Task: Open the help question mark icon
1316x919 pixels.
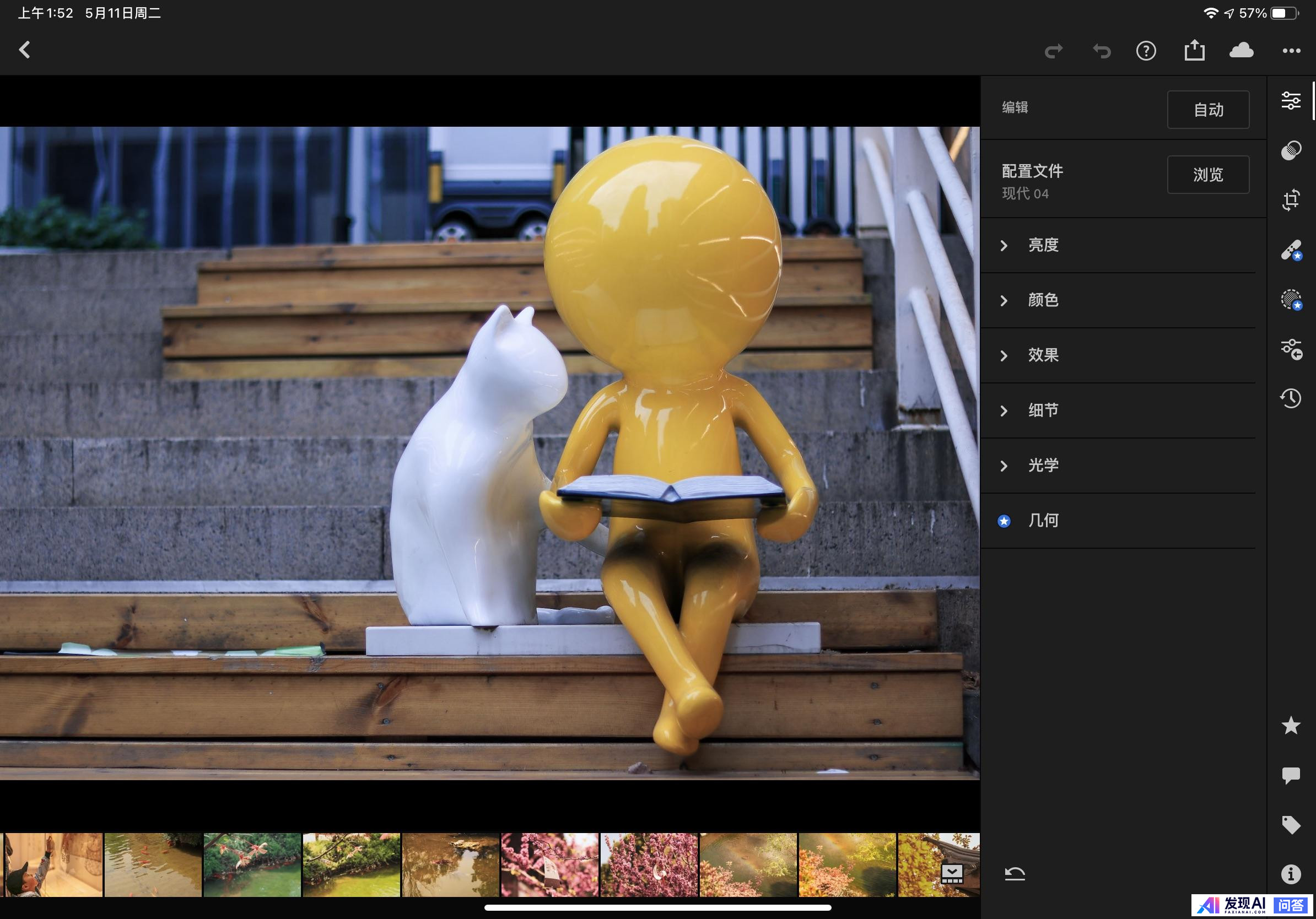Action: coord(1146,51)
